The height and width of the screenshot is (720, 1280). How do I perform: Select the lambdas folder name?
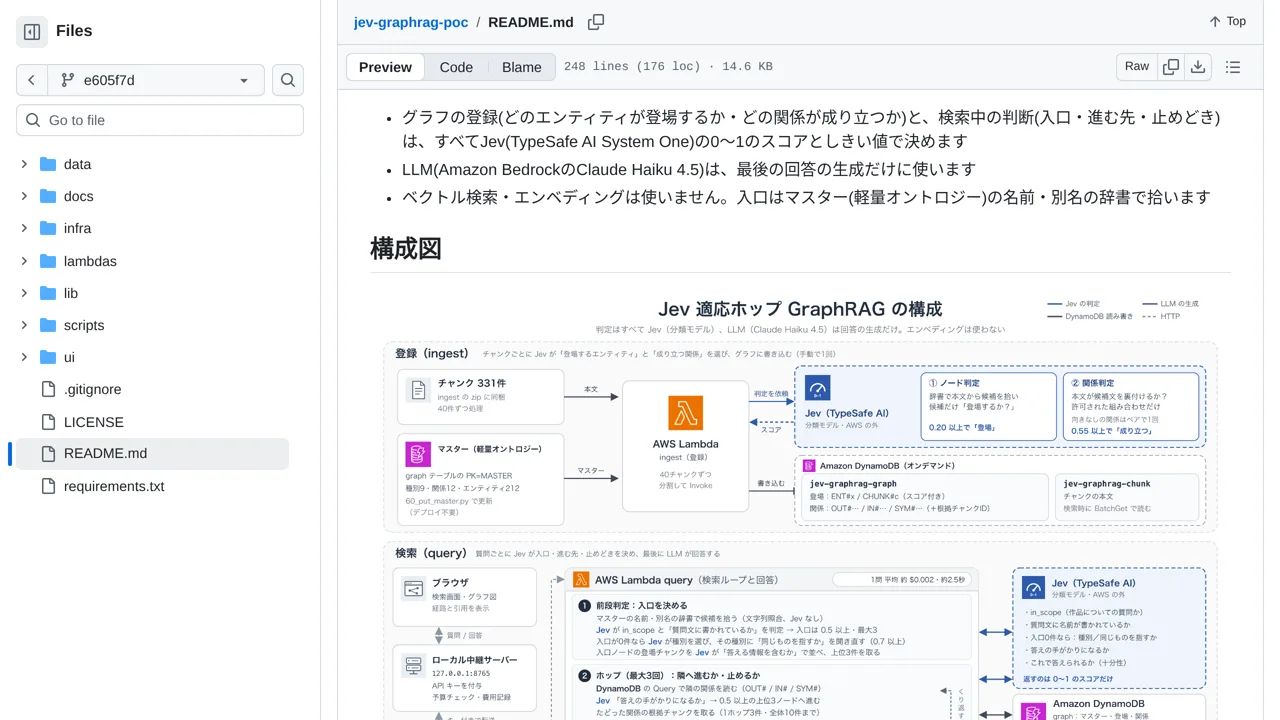[x=90, y=261]
